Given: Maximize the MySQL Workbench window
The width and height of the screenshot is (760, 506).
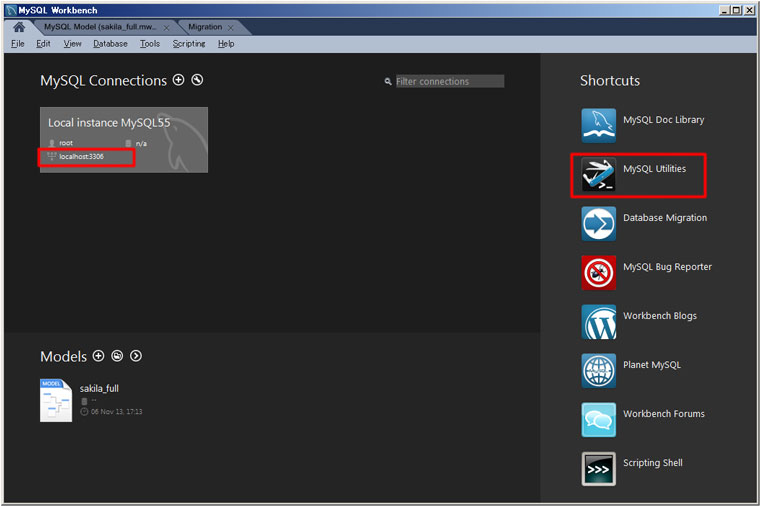Looking at the screenshot, I should (736, 10).
